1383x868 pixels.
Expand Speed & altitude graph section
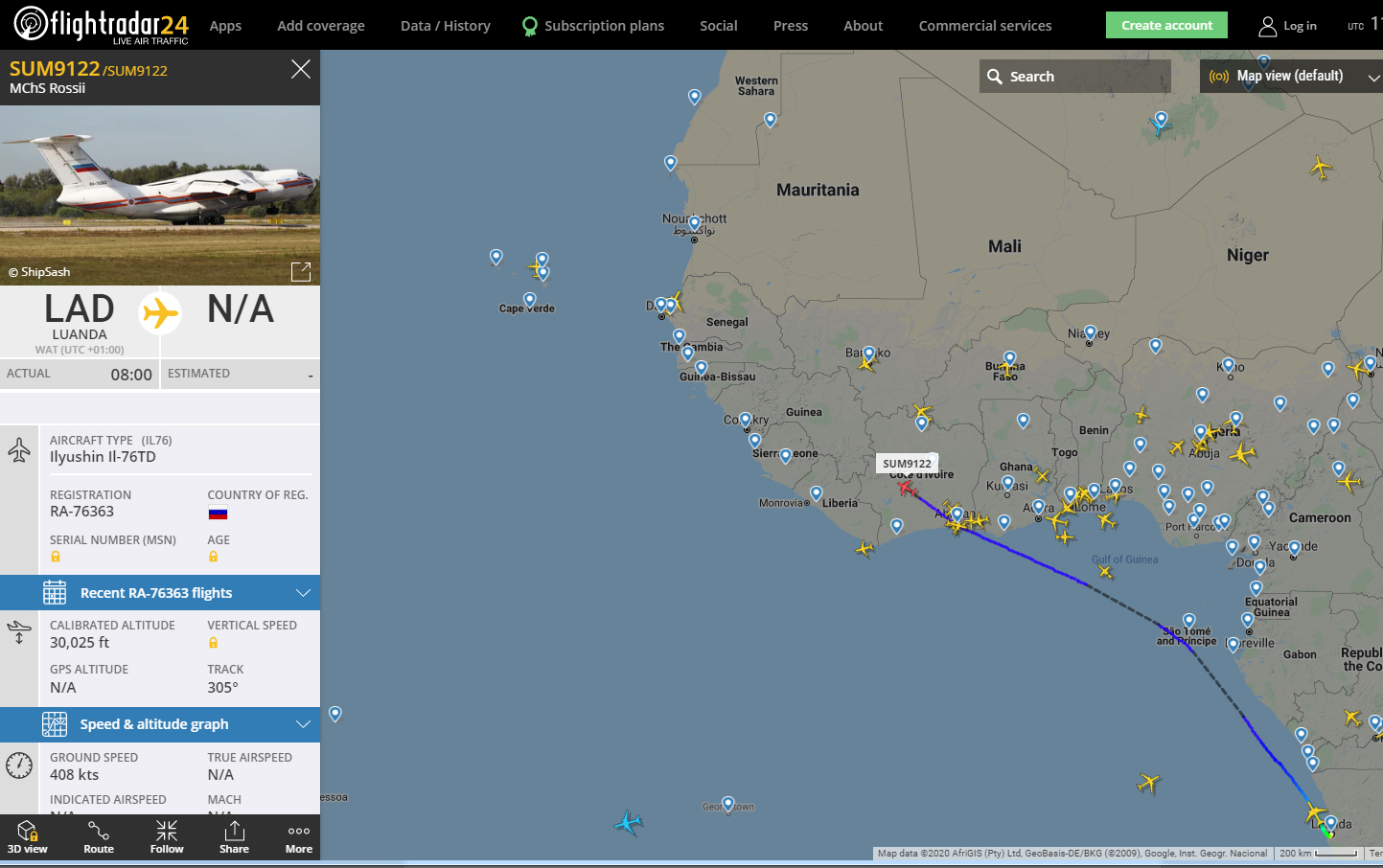pos(160,724)
